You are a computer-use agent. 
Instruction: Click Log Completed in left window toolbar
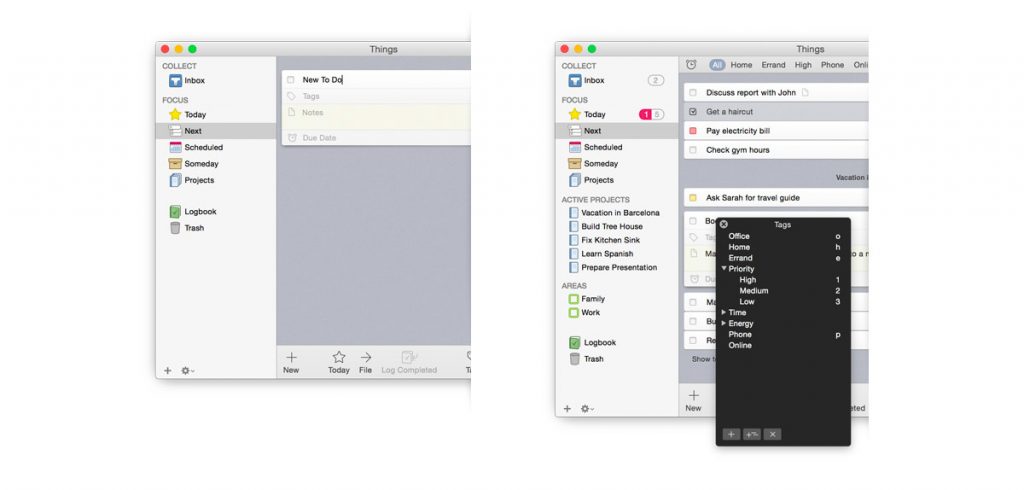pyautogui.click(x=409, y=362)
